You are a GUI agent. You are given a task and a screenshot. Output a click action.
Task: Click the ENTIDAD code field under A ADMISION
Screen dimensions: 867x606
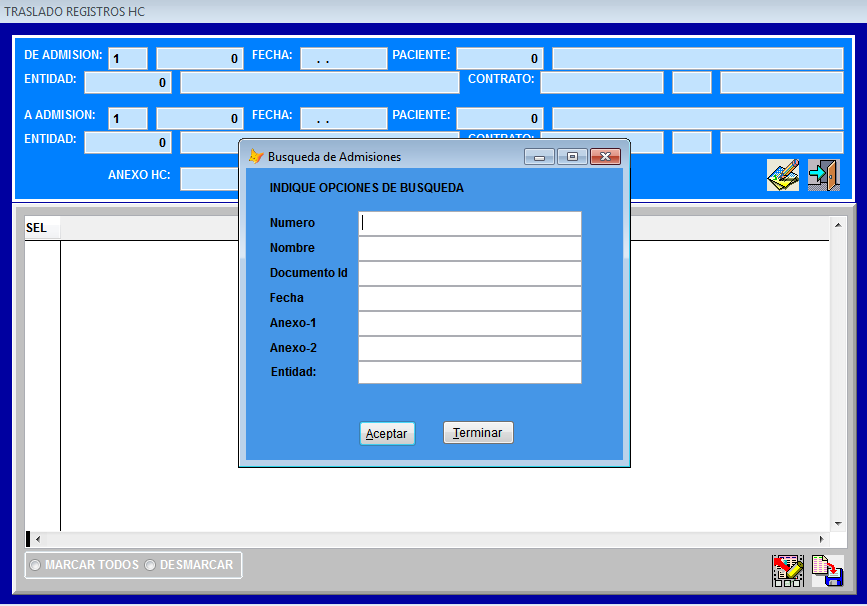[x=128, y=143]
